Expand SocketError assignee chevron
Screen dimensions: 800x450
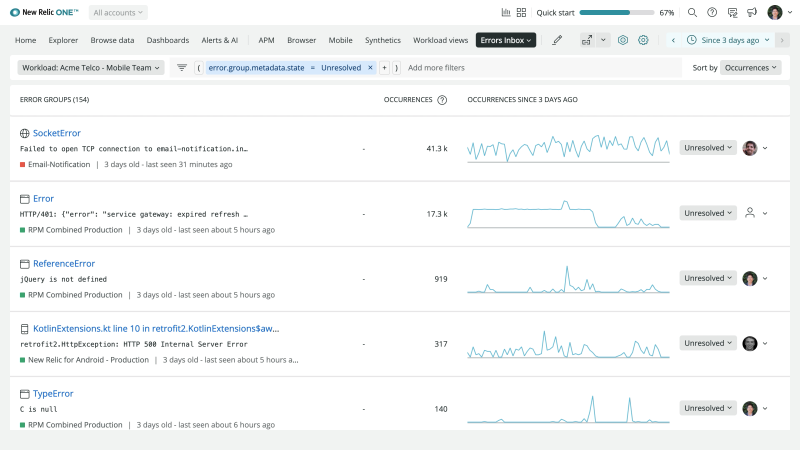[765, 148]
